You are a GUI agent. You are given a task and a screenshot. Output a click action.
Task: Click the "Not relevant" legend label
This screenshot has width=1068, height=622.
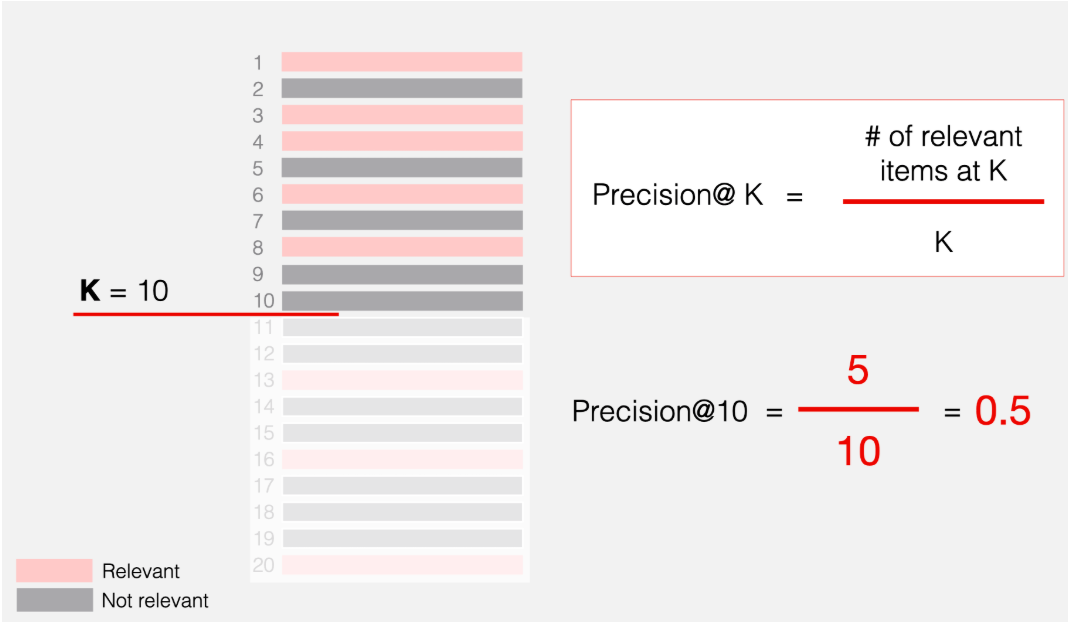click(155, 601)
